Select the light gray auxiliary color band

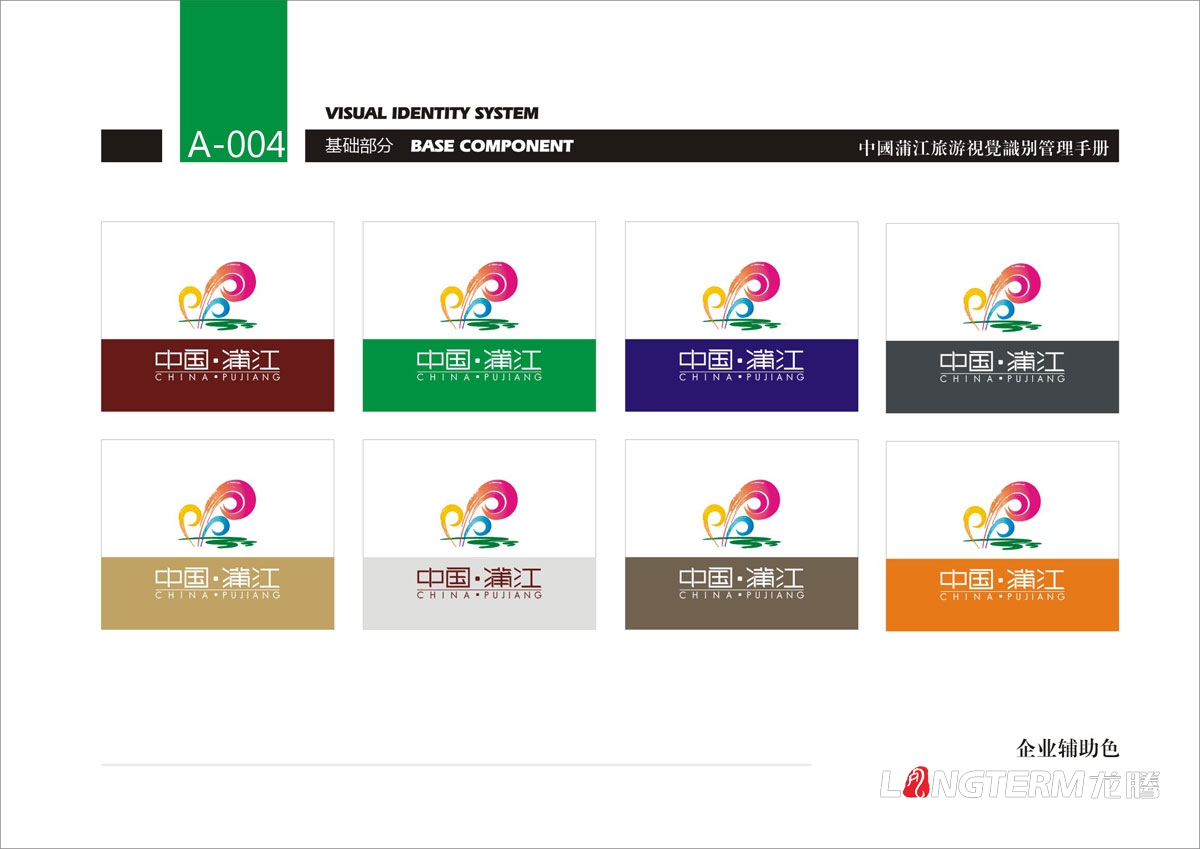coord(480,593)
